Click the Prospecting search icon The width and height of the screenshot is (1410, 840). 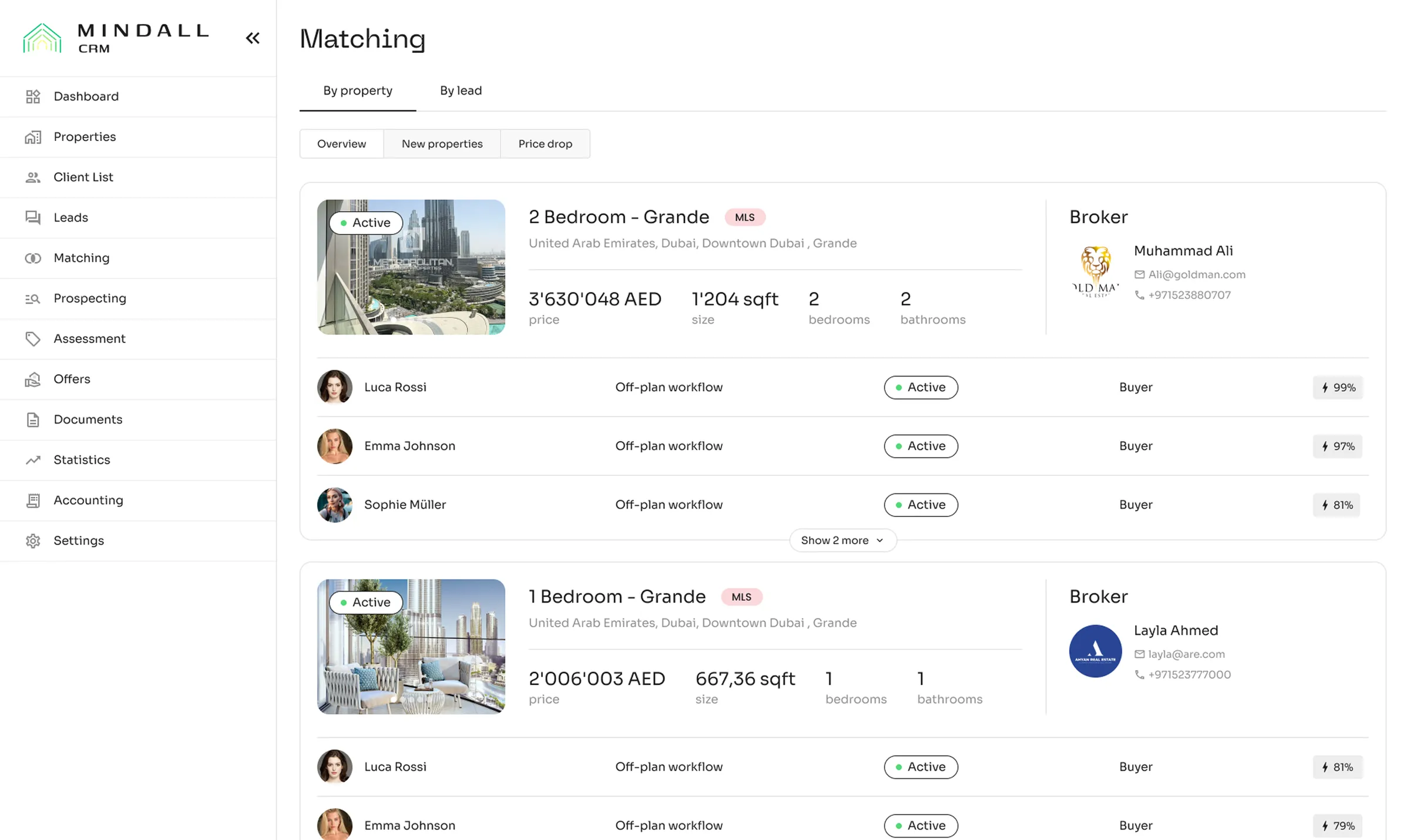pos(33,298)
